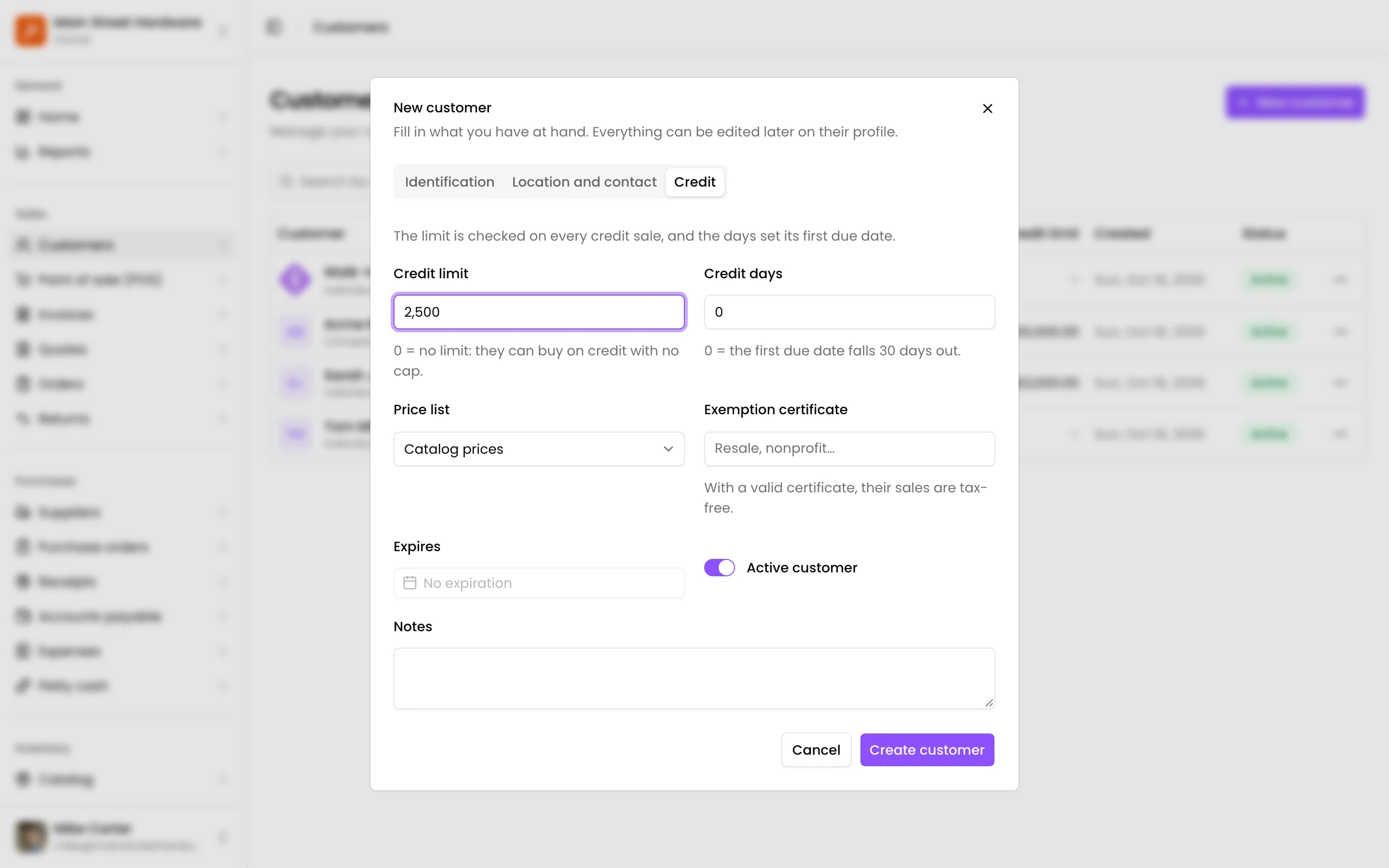Viewport: 1389px width, 868px height.
Task: Click the Catalog prices chevron arrow
Action: (668, 449)
